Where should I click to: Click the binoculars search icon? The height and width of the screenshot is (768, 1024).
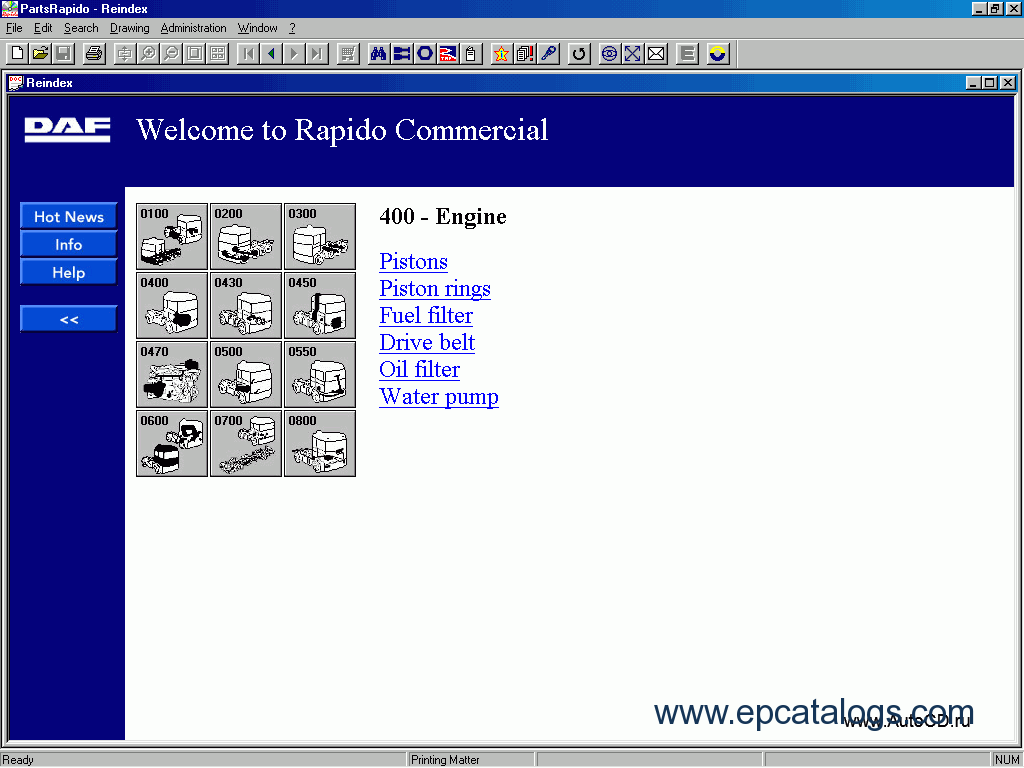[x=379, y=54]
